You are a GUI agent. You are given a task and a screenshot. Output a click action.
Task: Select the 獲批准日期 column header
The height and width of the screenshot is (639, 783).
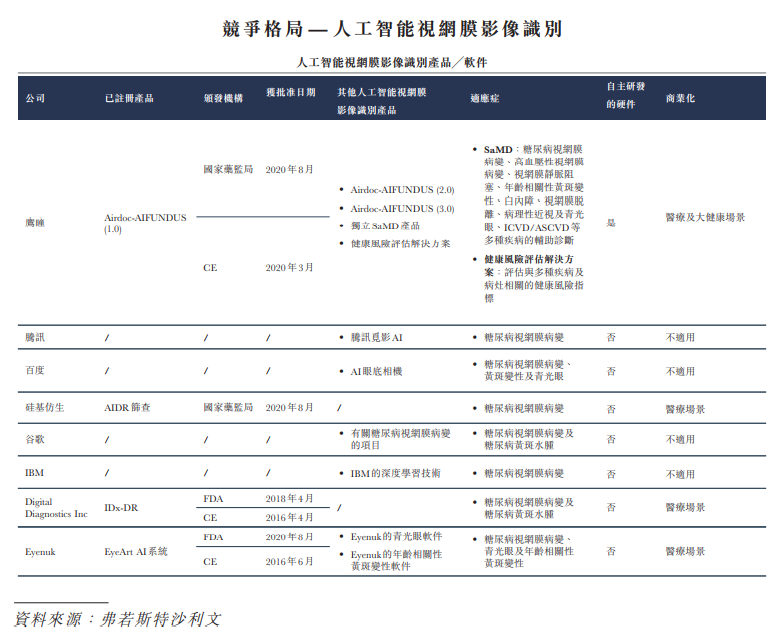291,92
